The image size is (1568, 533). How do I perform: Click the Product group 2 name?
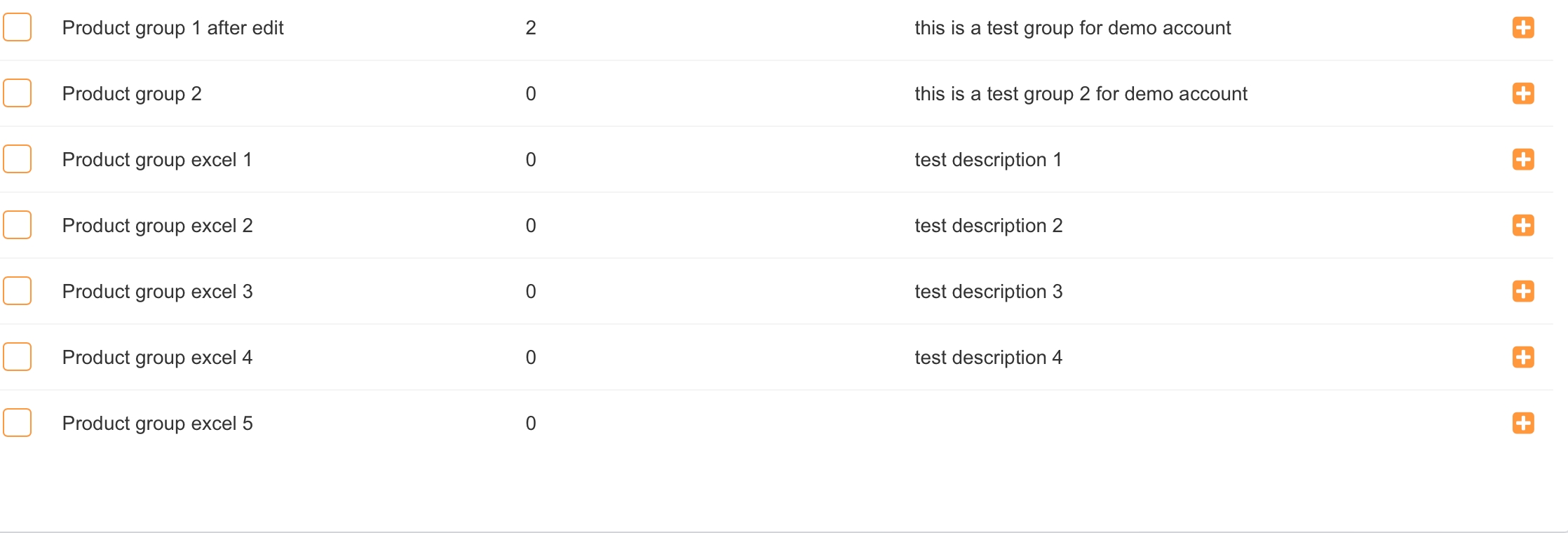pyautogui.click(x=132, y=94)
